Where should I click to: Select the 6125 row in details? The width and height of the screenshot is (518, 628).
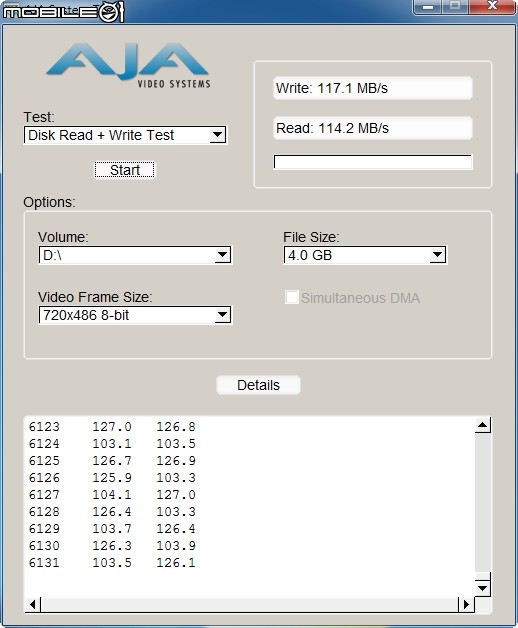112,461
